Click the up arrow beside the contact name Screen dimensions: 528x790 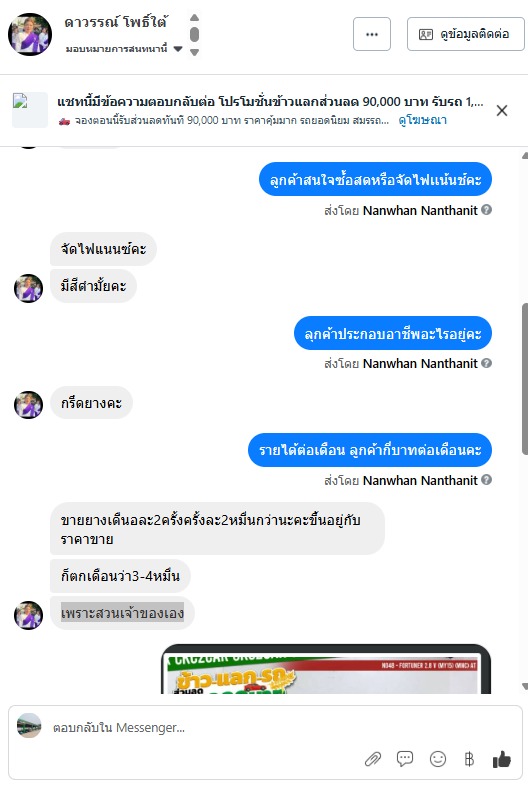194,18
